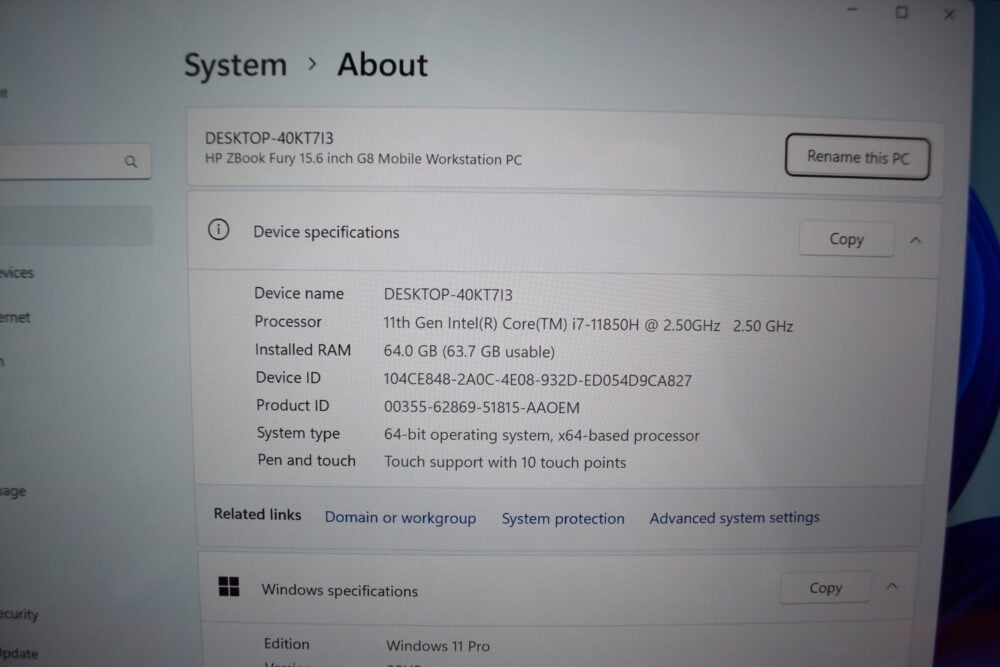1000x667 pixels.
Task: Click the Edition label
Action: pos(287,644)
